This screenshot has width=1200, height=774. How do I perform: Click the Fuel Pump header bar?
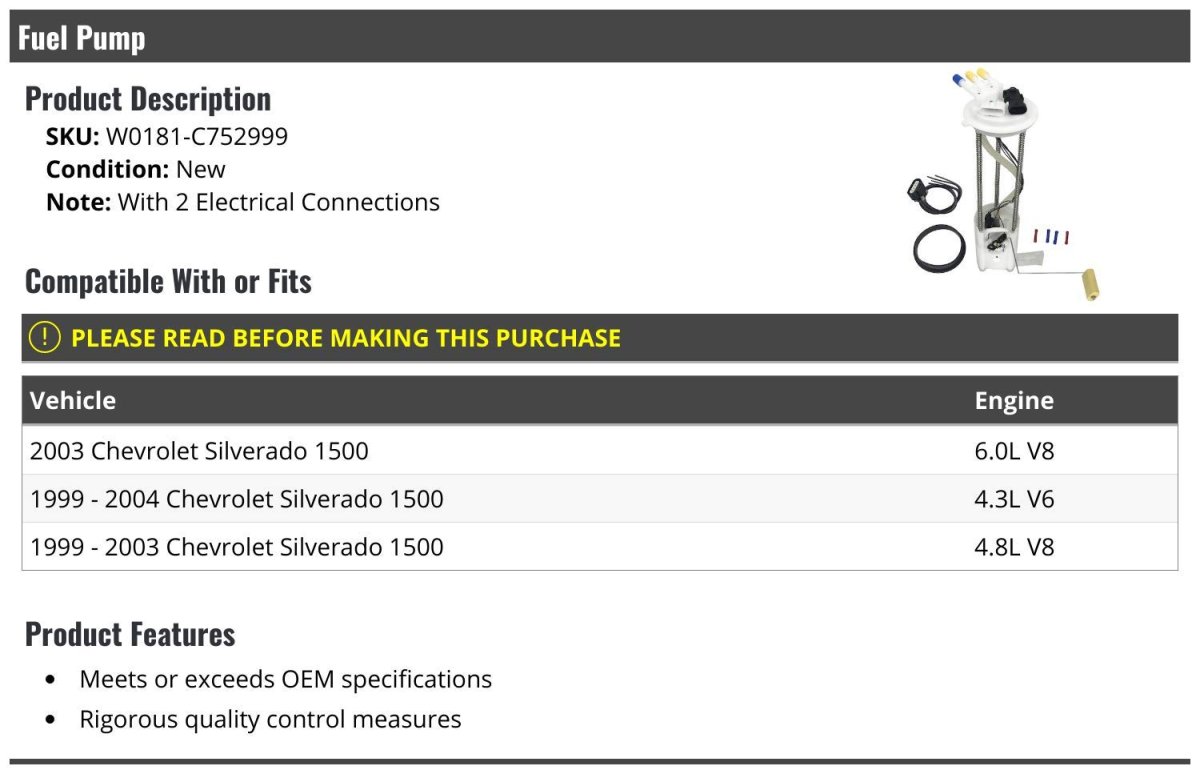point(600,38)
